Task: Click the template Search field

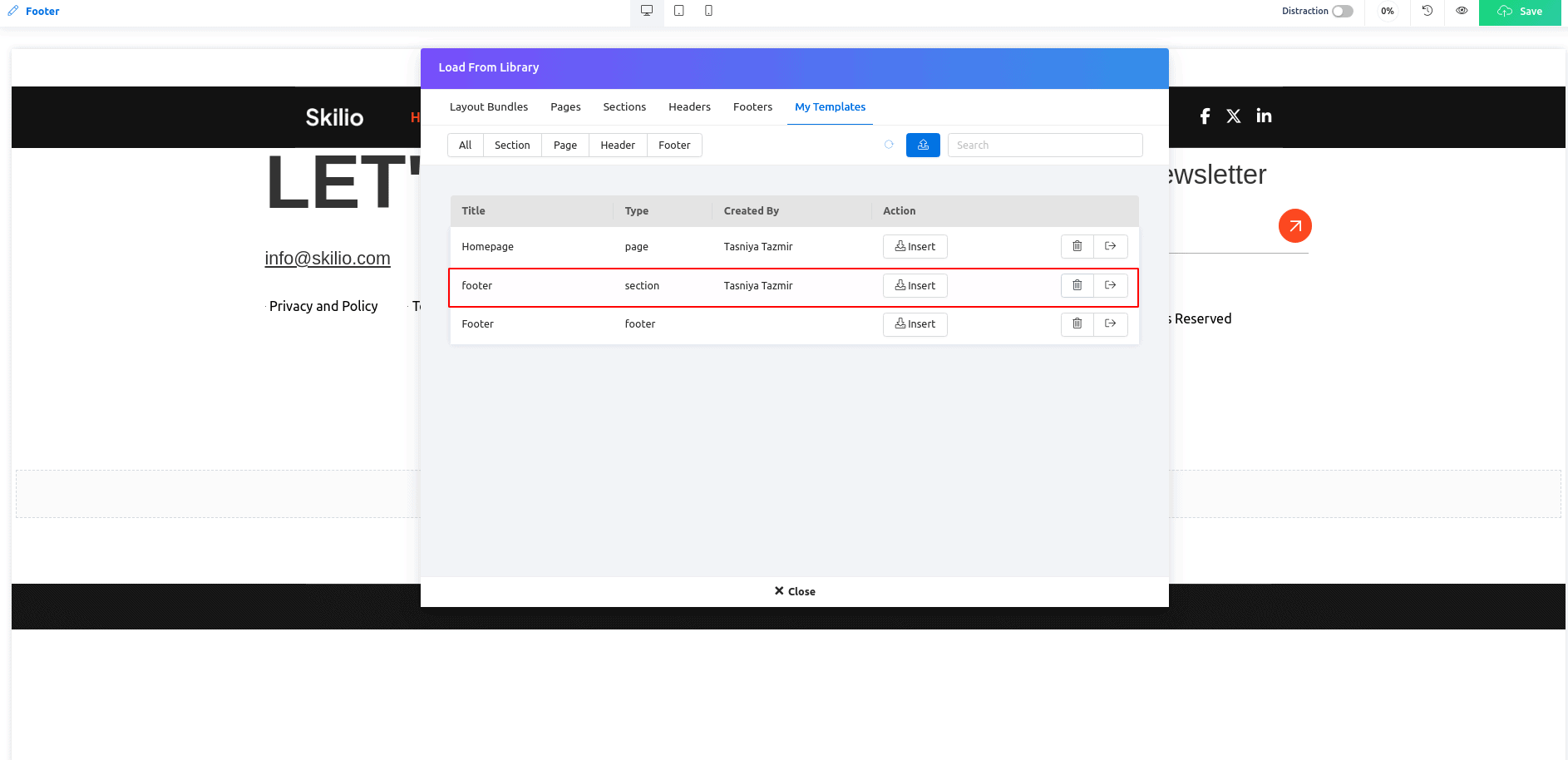Action: (1044, 145)
